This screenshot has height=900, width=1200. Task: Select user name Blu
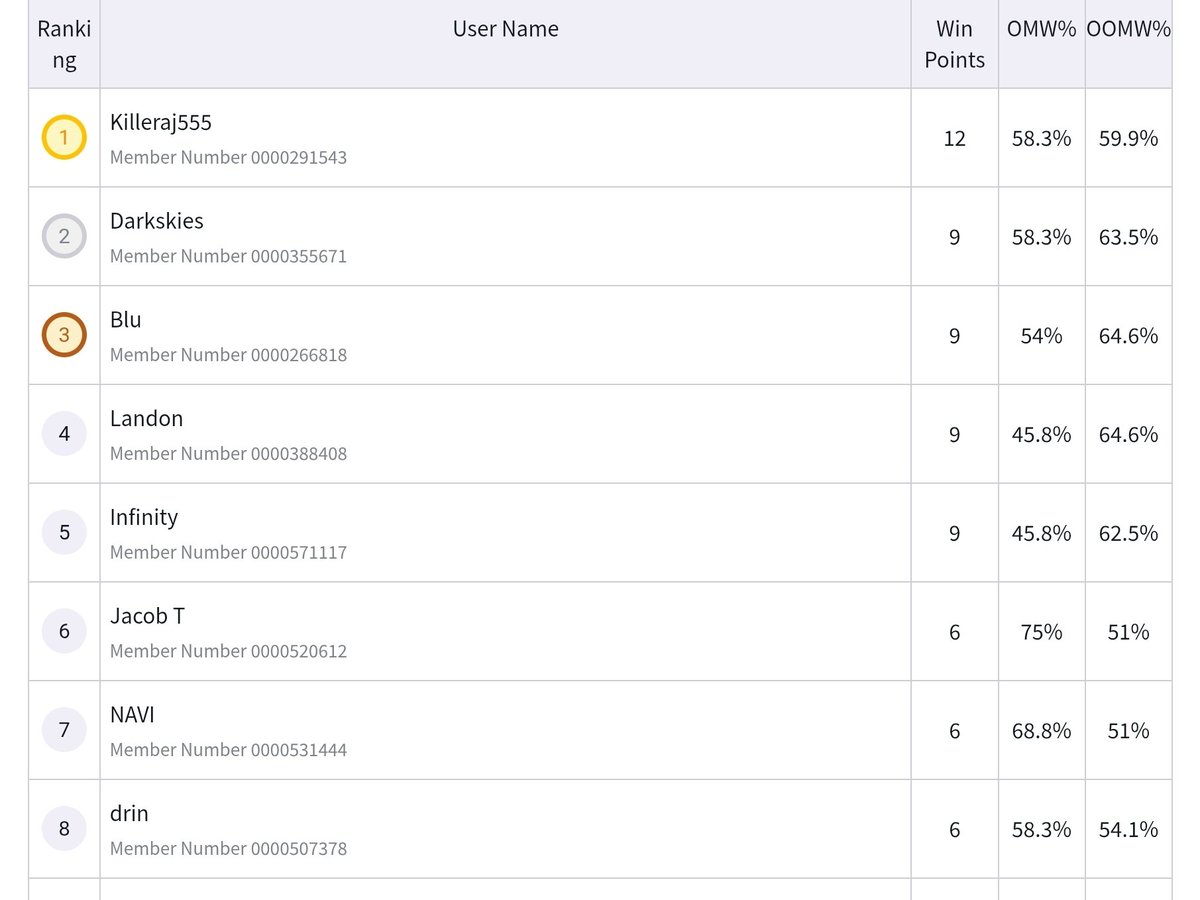[126, 320]
